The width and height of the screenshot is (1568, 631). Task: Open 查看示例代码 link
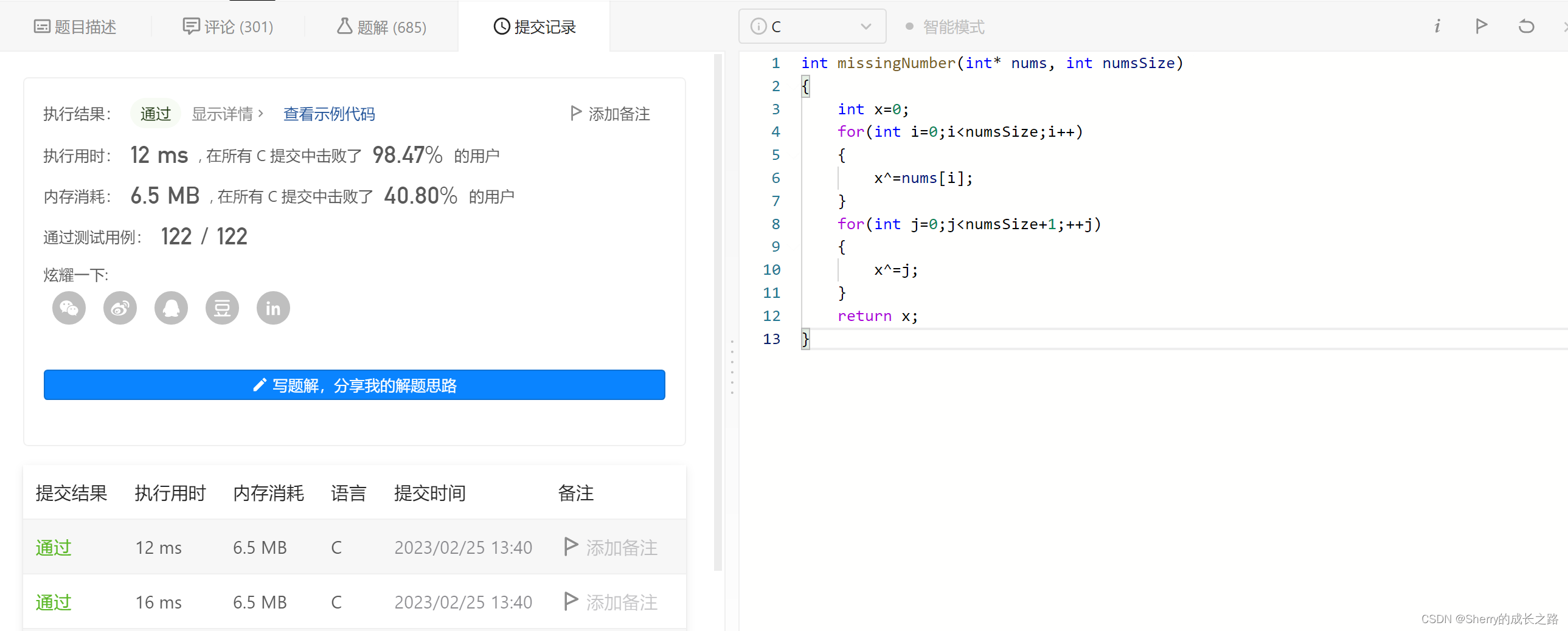[x=328, y=114]
